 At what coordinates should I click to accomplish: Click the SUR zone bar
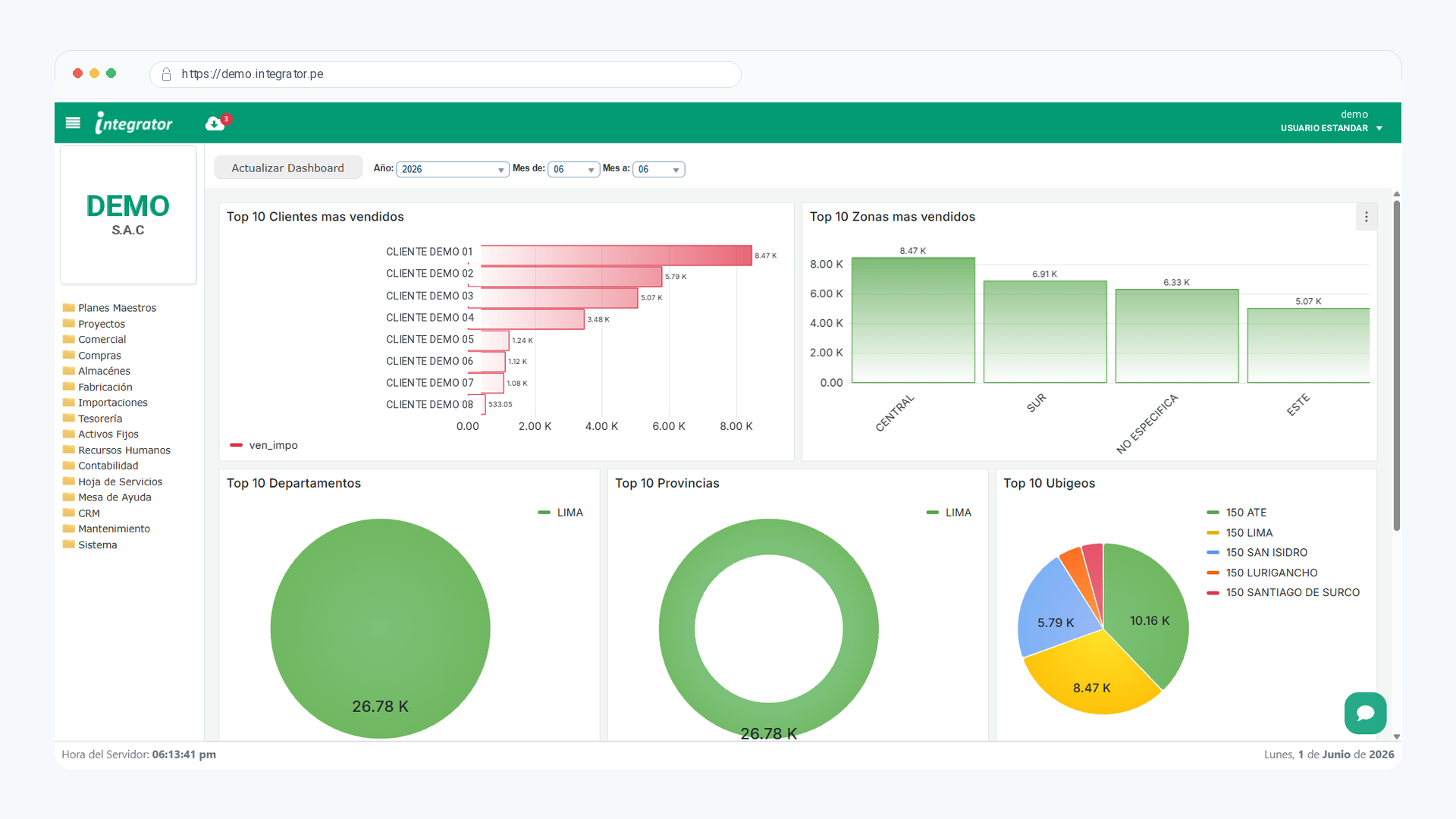click(1045, 332)
